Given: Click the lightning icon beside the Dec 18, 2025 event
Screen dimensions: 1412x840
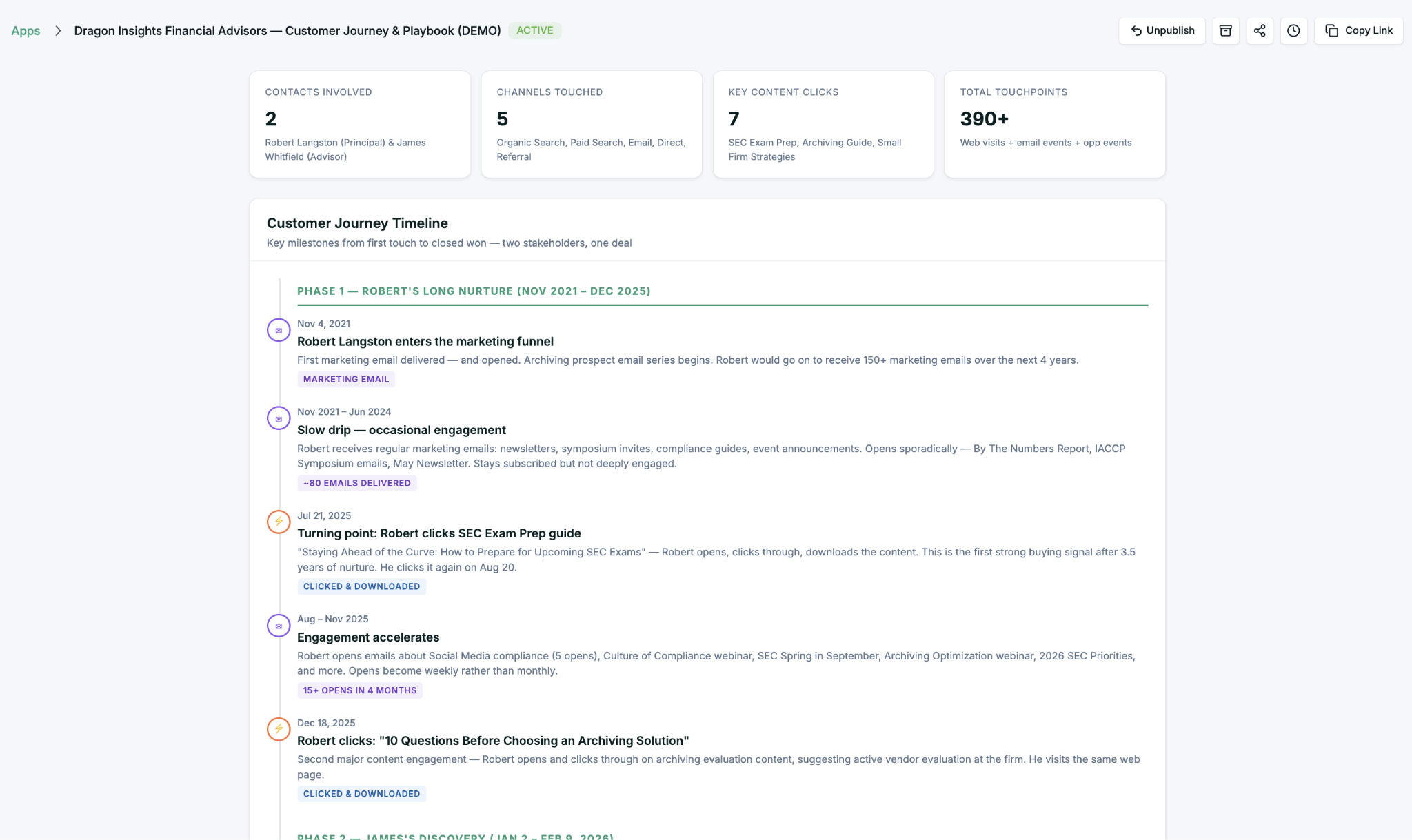Looking at the screenshot, I should click(279, 729).
